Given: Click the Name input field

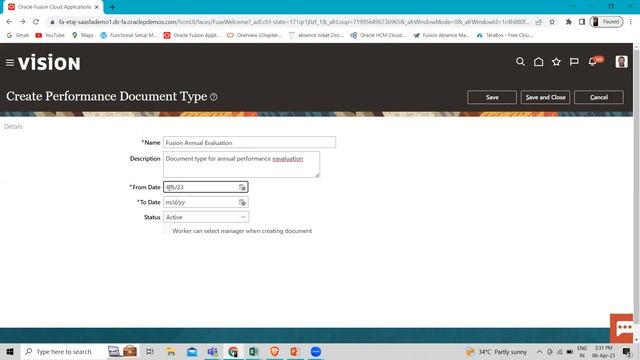Looking at the screenshot, I should pyautogui.click(x=249, y=142).
